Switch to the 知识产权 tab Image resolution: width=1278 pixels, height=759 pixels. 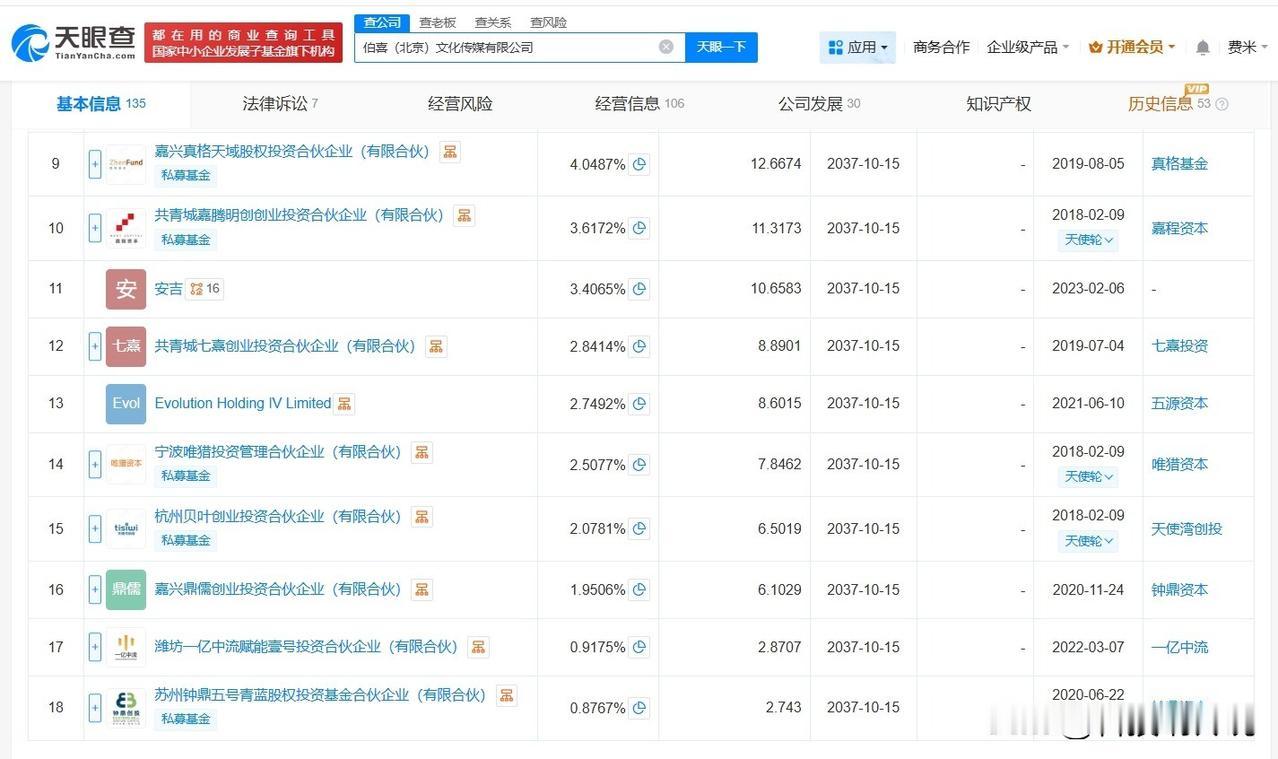coord(998,104)
